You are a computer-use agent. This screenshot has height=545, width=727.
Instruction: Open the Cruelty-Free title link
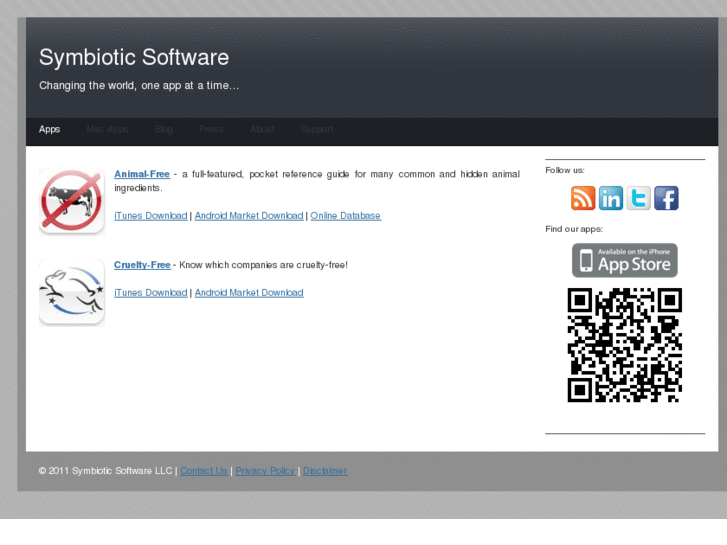point(142,265)
